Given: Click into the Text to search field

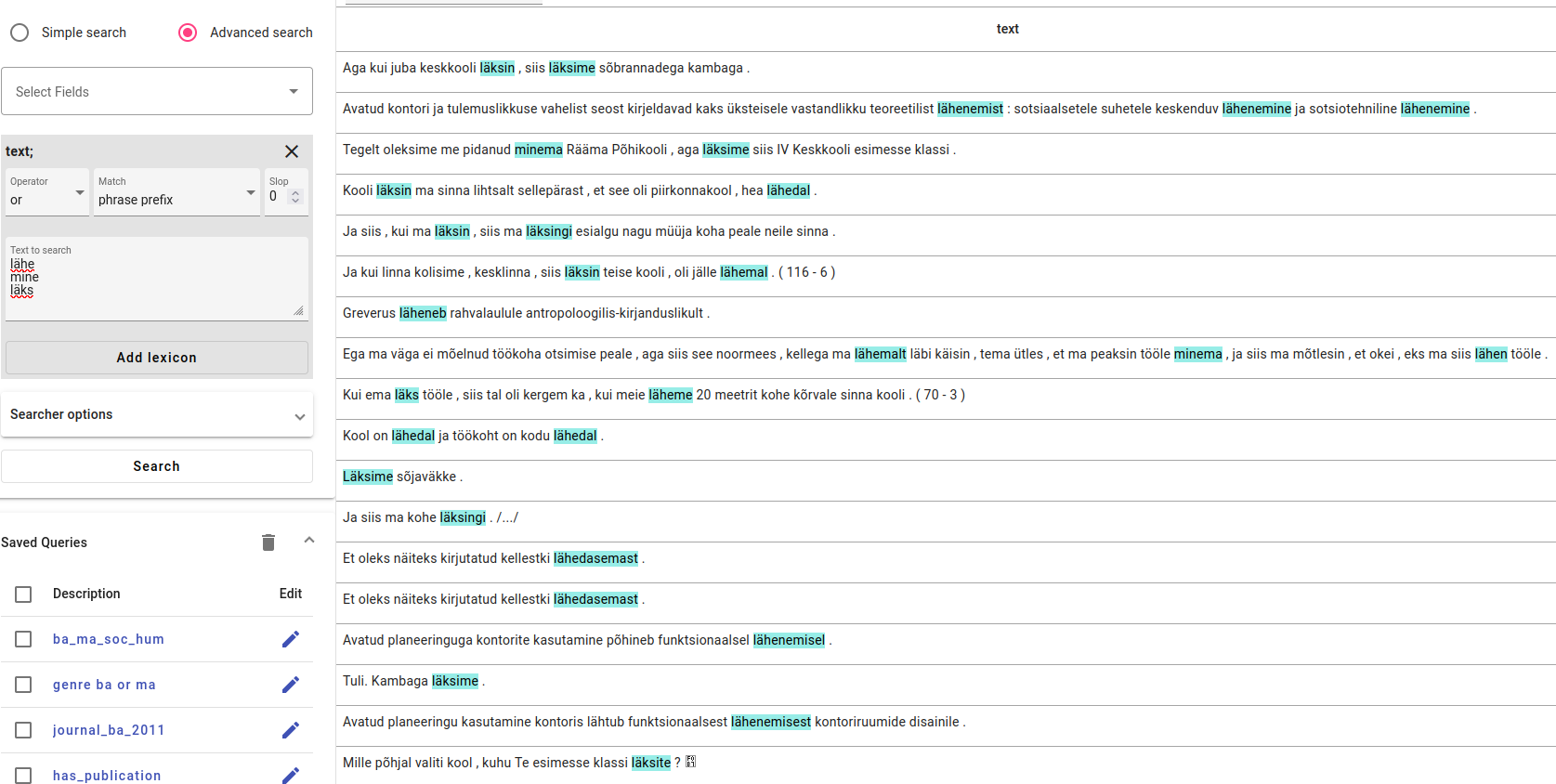Looking at the screenshot, I should click(x=157, y=283).
